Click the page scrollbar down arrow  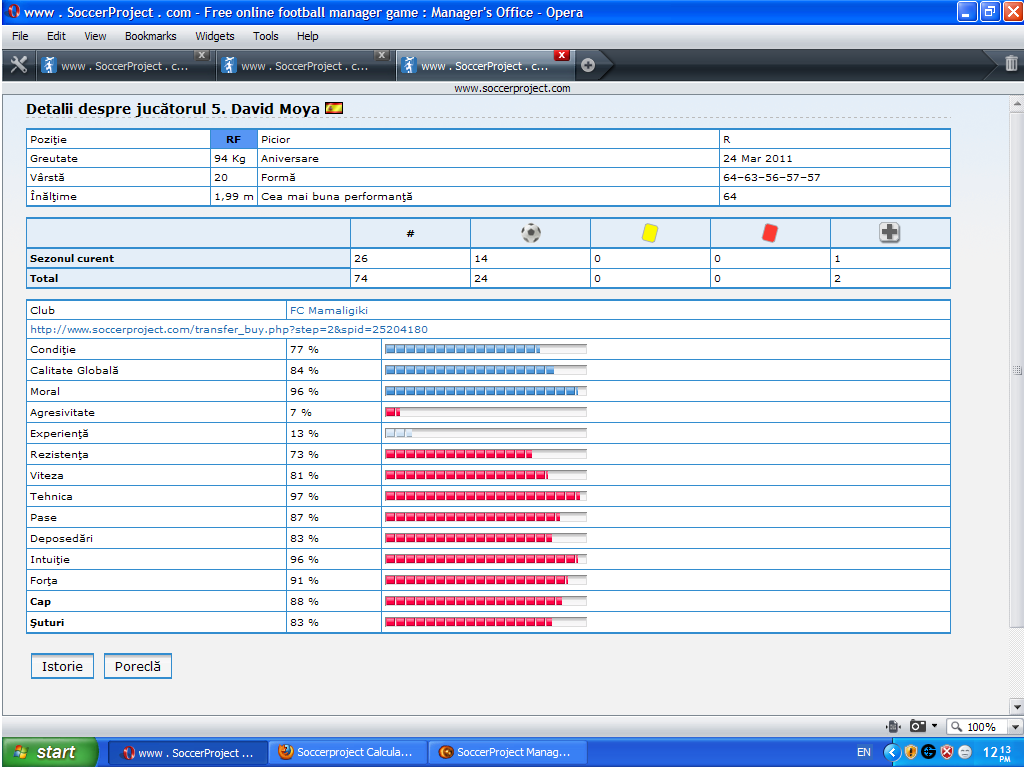(x=1017, y=707)
